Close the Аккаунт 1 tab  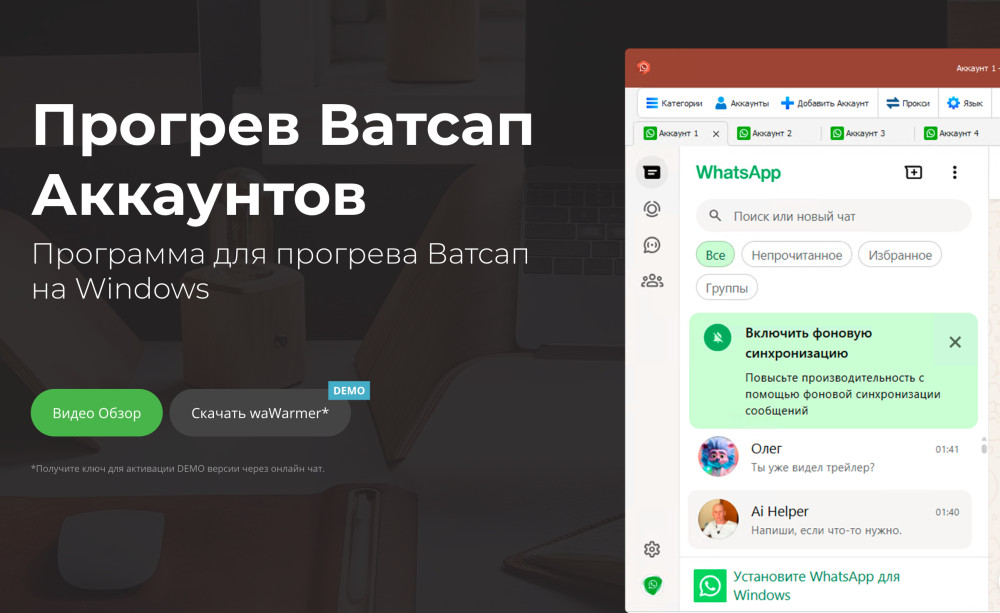tap(716, 134)
